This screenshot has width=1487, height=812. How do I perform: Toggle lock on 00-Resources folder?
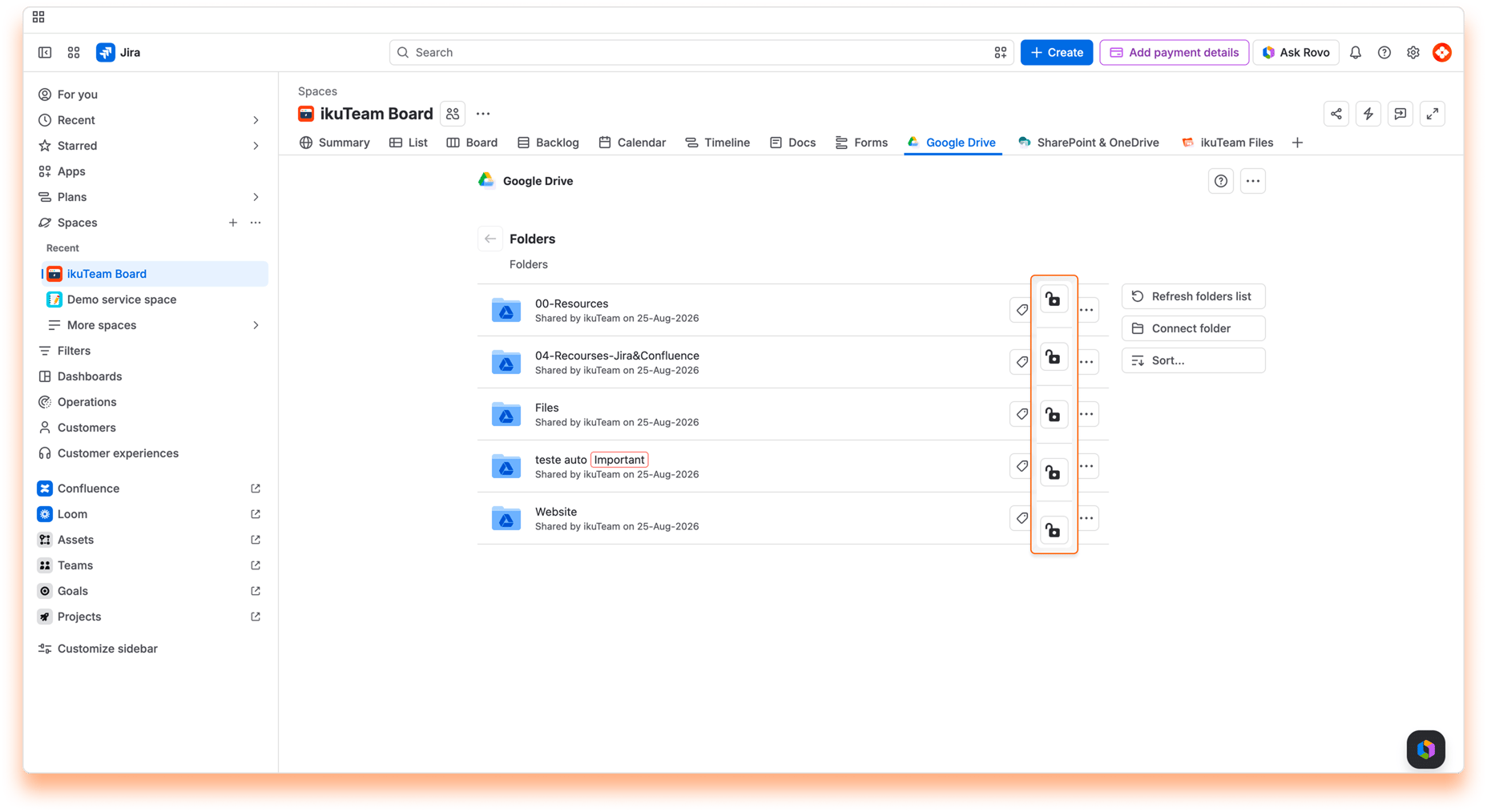coord(1054,299)
